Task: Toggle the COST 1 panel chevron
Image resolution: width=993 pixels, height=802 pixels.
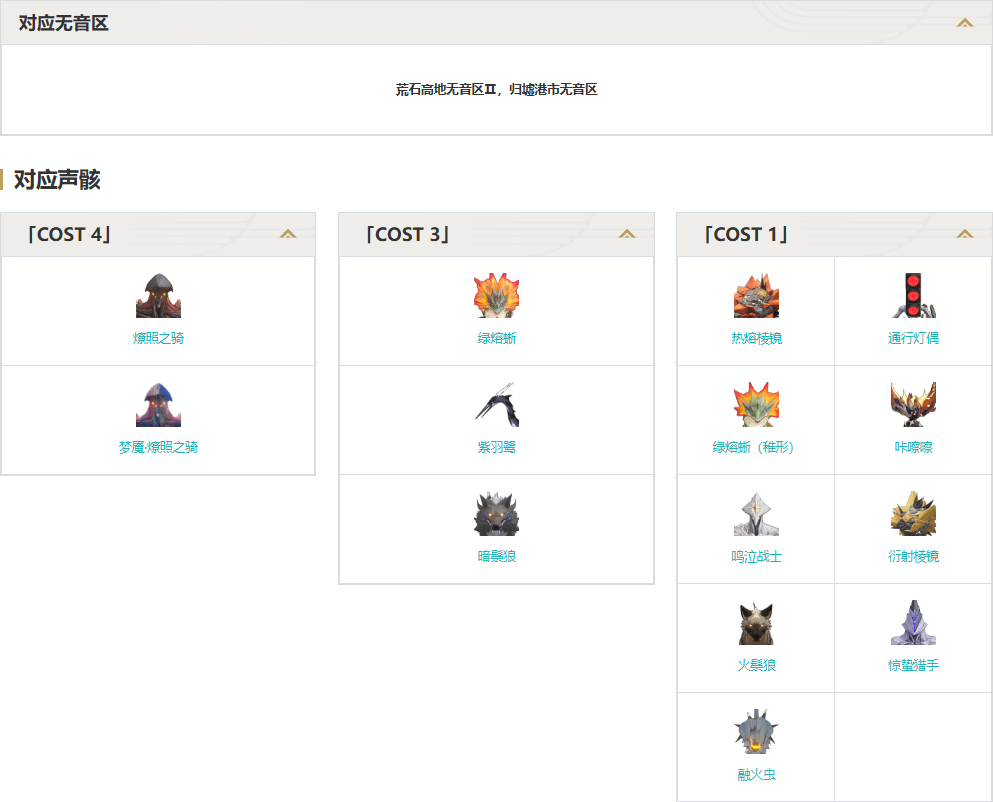Action: point(964,235)
